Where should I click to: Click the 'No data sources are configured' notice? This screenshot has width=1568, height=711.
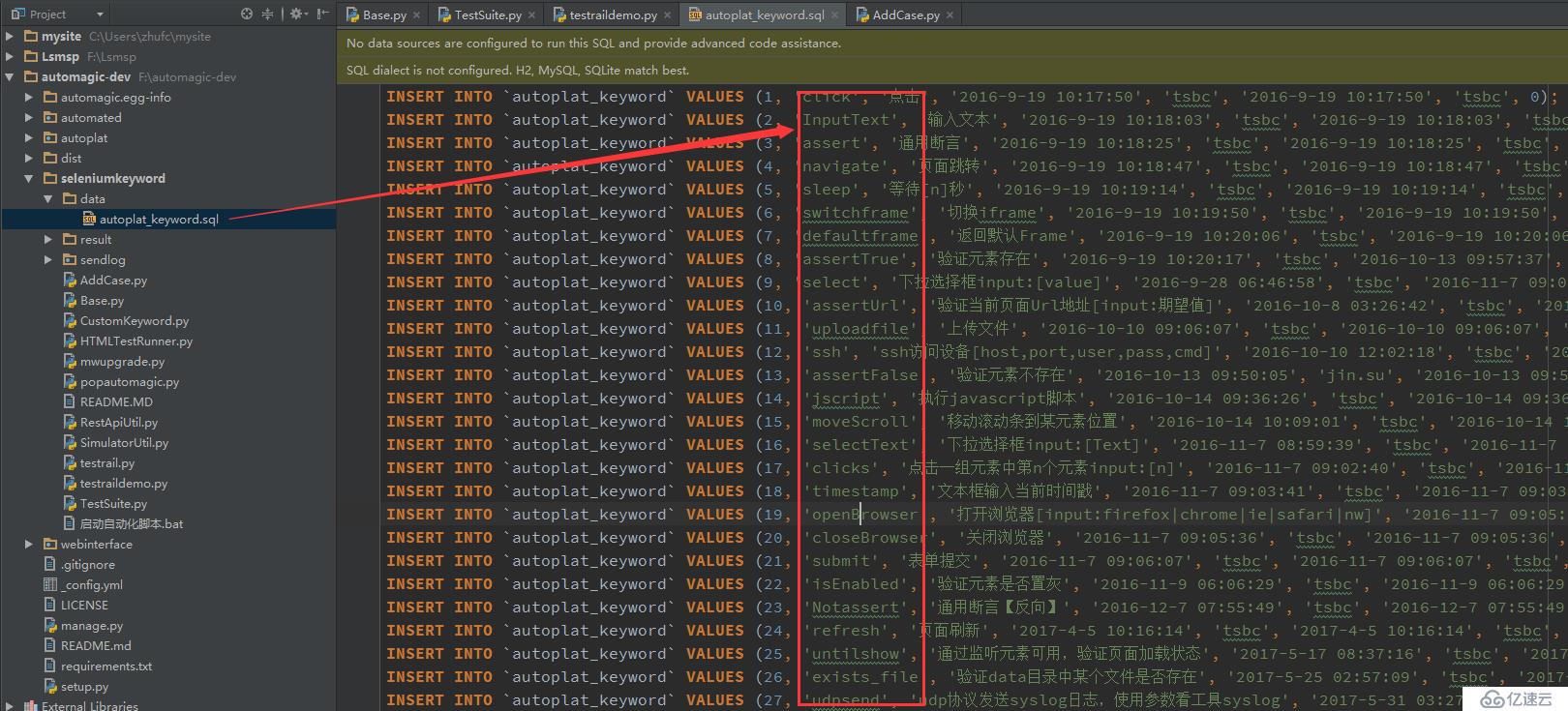593,44
